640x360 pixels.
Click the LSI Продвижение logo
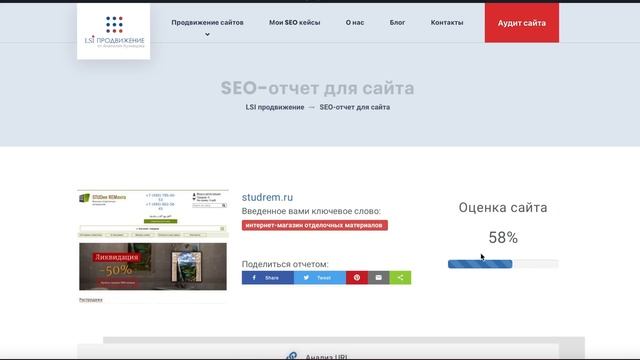coord(113,31)
